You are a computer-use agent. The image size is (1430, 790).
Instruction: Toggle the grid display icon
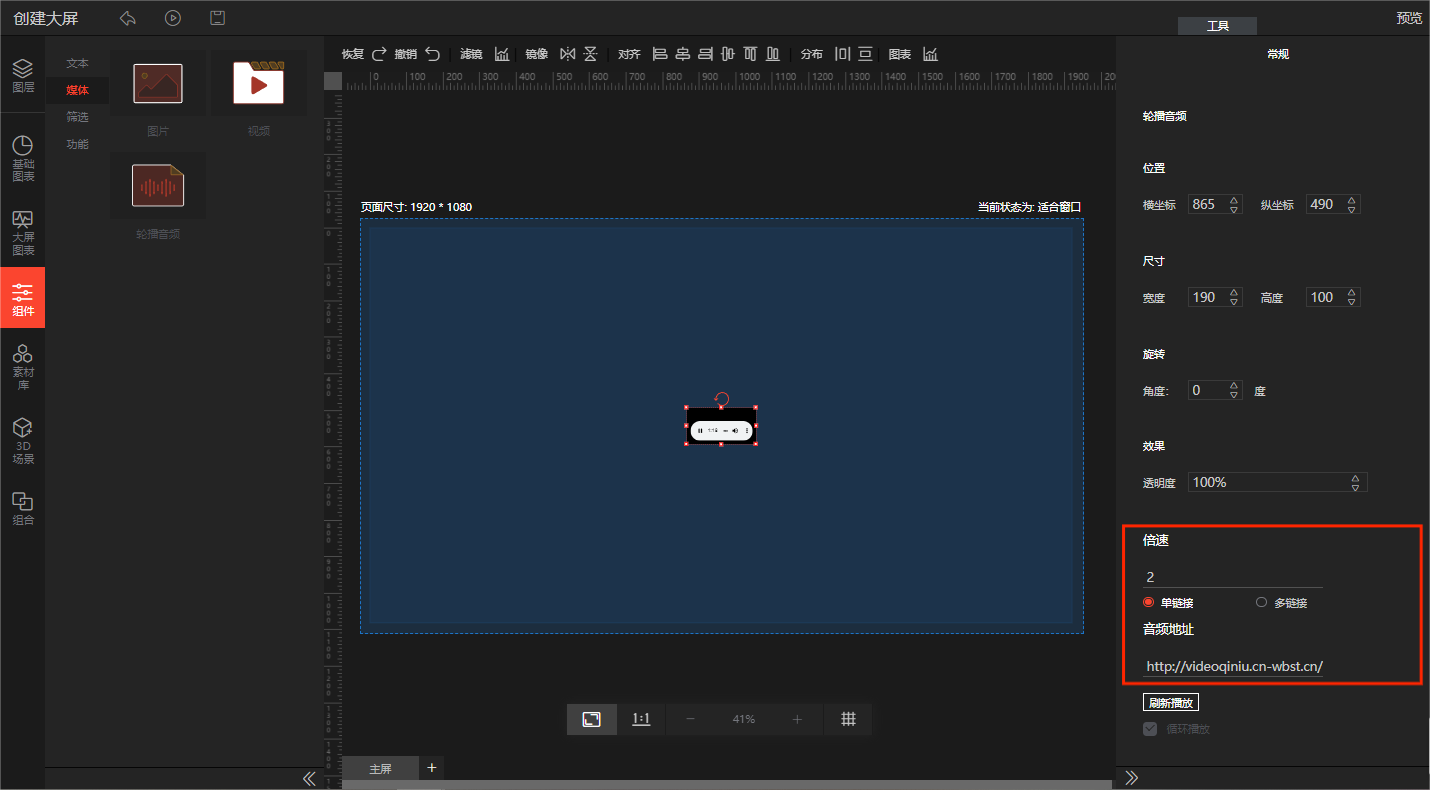pos(848,719)
